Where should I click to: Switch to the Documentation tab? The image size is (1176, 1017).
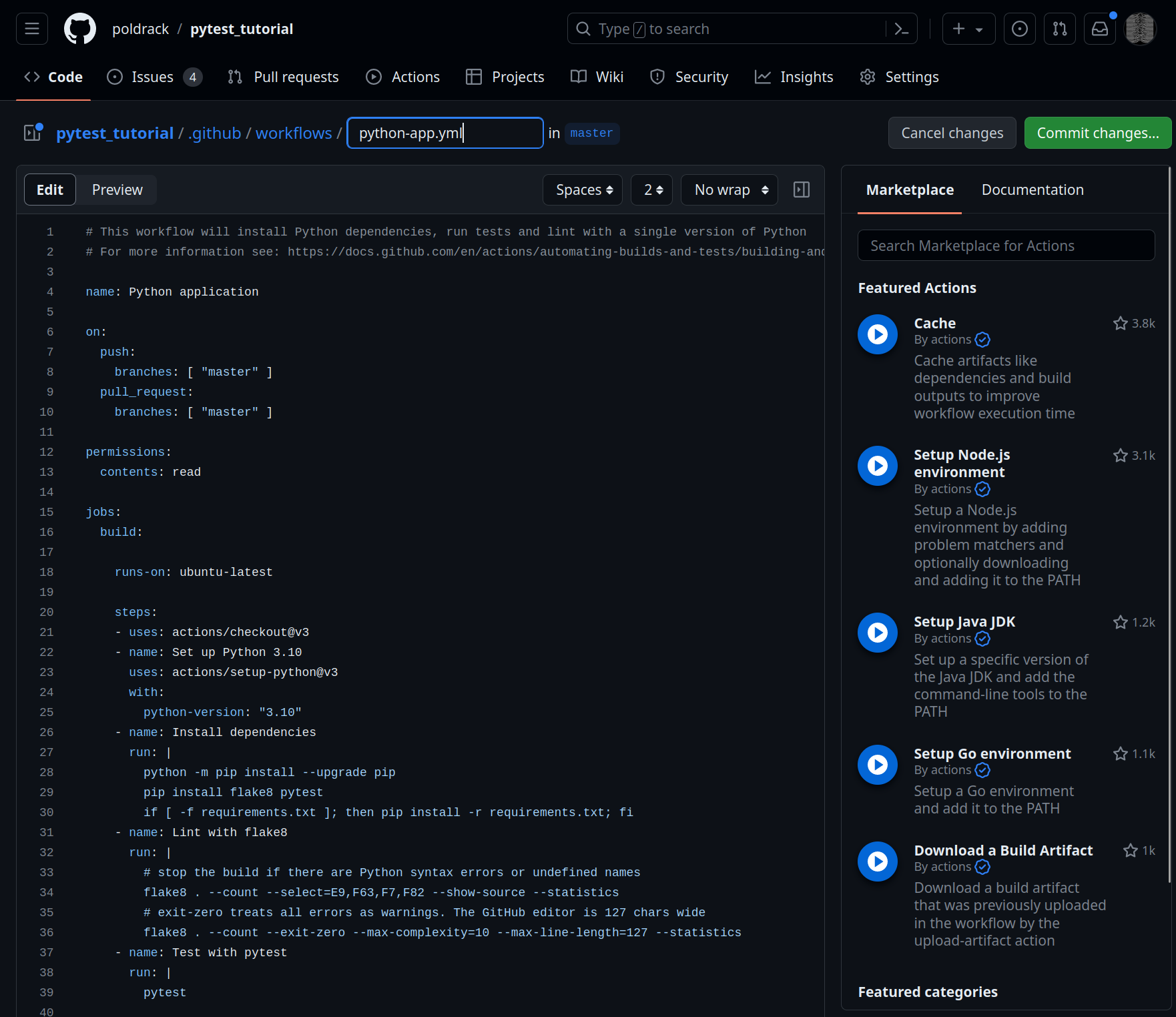pyautogui.click(x=1032, y=190)
